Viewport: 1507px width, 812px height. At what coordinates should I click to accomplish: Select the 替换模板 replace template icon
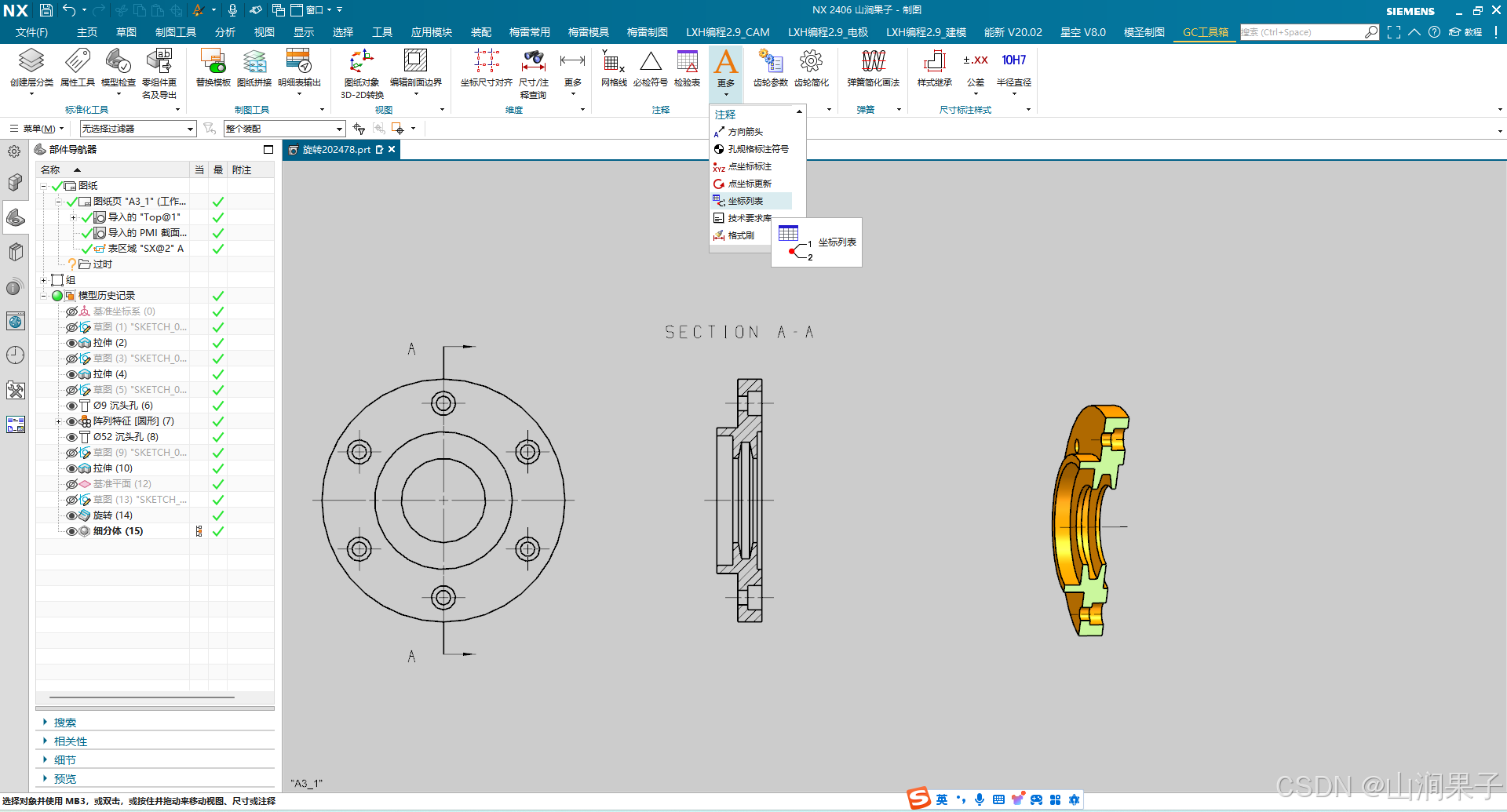click(213, 68)
